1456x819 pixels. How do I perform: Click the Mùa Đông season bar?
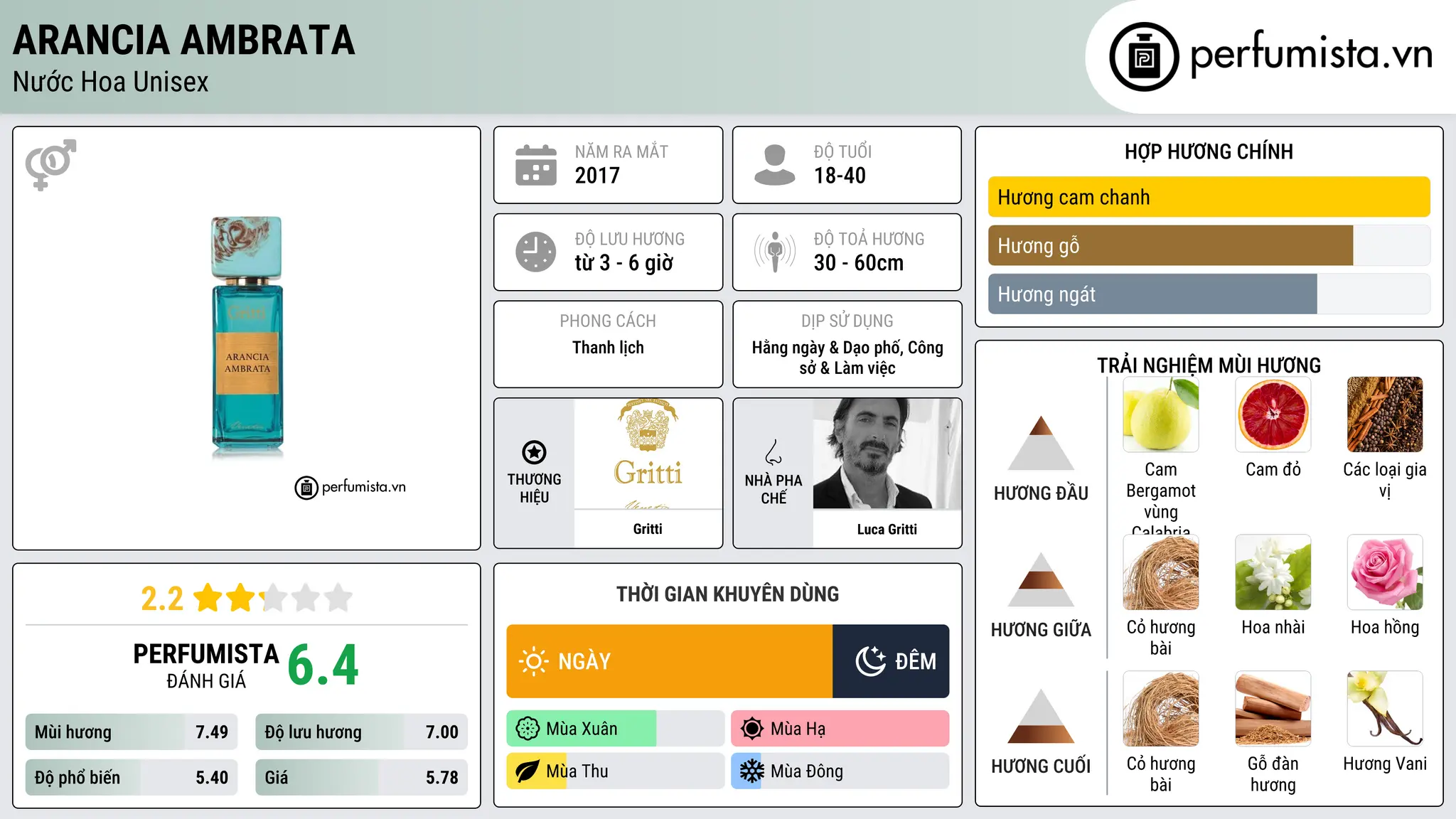click(x=840, y=771)
